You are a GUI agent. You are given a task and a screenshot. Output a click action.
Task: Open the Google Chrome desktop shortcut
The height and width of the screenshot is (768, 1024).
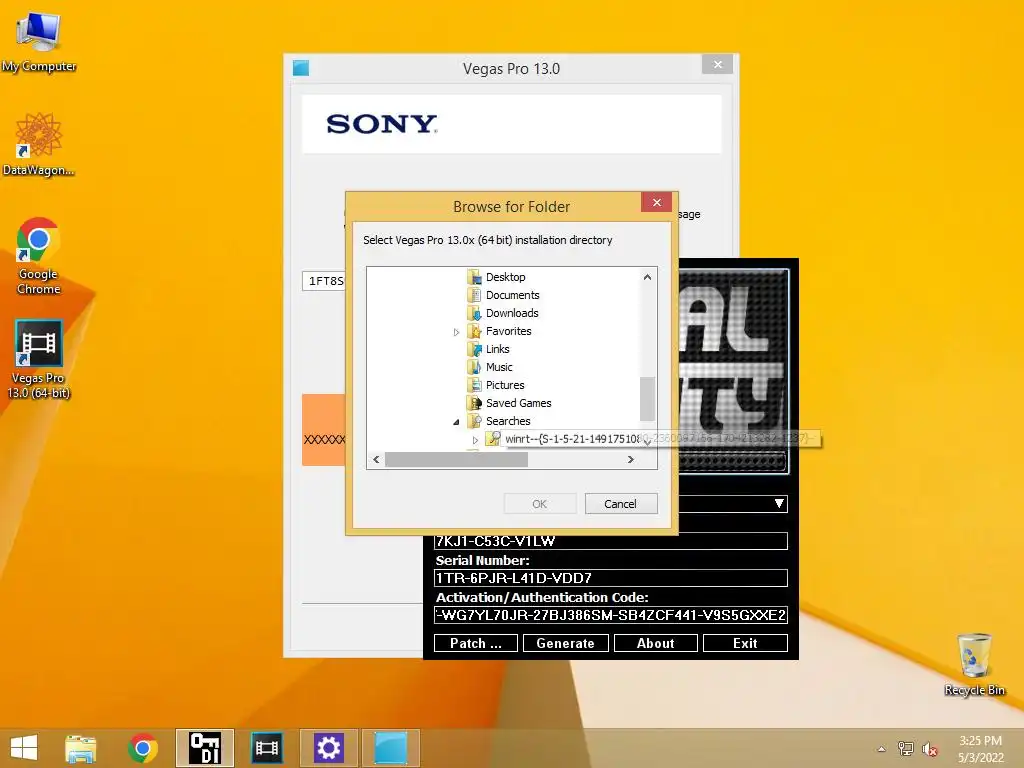coord(39,256)
